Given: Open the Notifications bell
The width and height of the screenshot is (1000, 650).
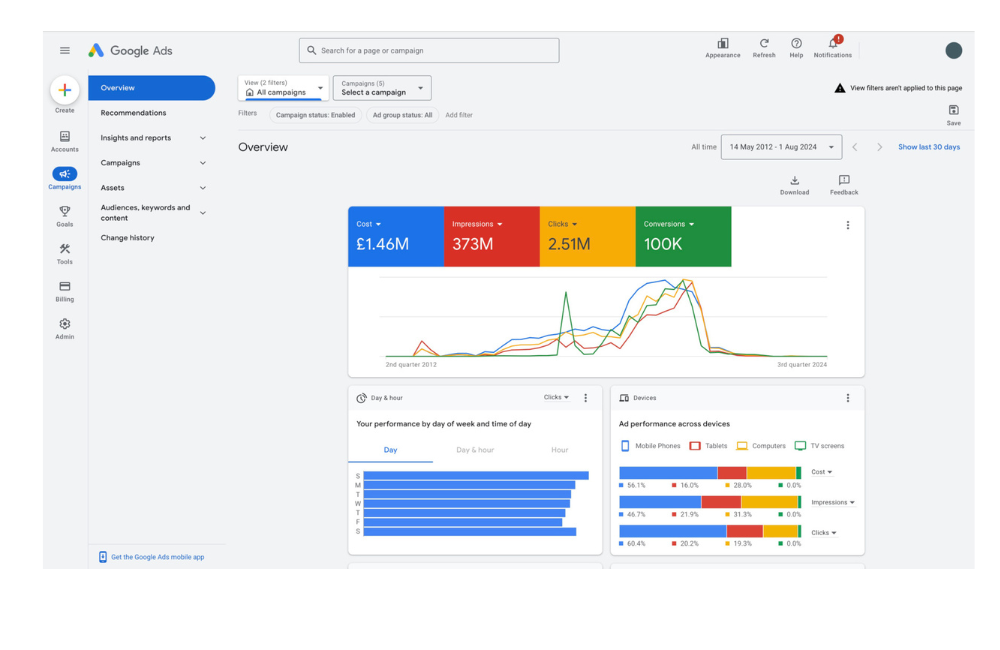Looking at the screenshot, I should 832,46.
